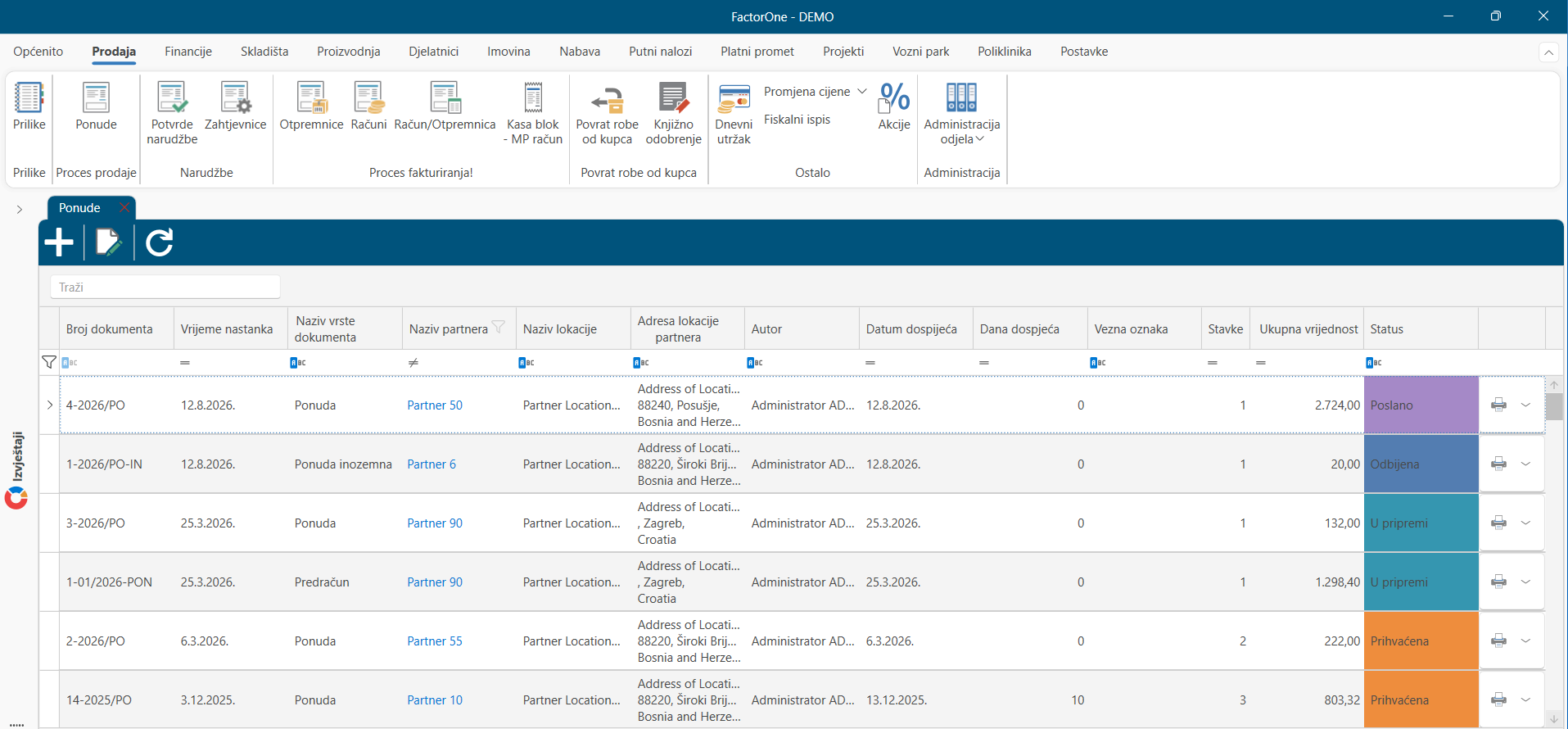Collapse the ribbon with the chevron
This screenshot has height=729, width=1568.
(1548, 52)
